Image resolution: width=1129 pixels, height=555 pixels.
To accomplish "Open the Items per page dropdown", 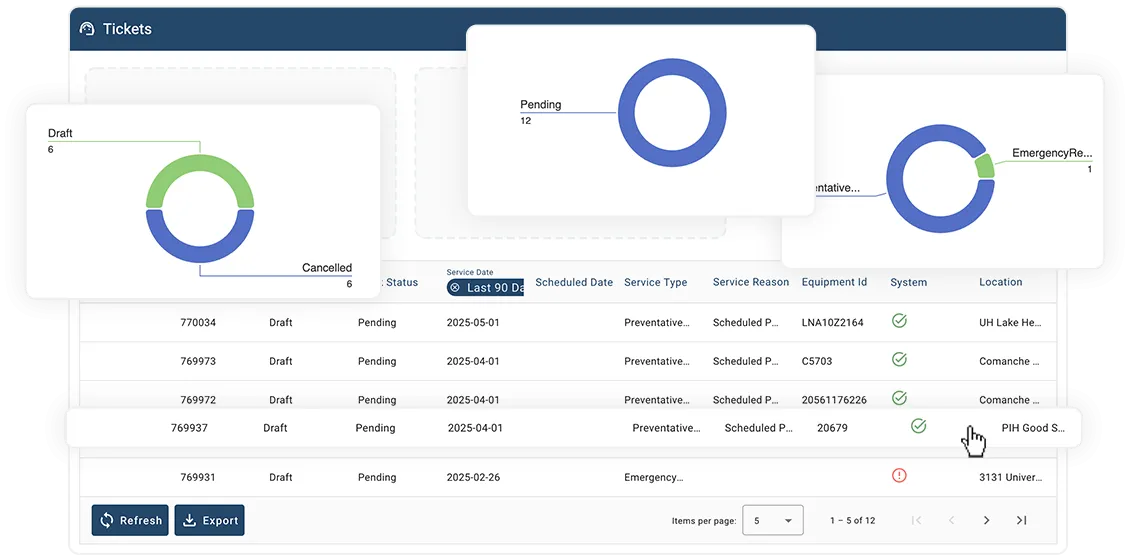I will click(x=773, y=520).
